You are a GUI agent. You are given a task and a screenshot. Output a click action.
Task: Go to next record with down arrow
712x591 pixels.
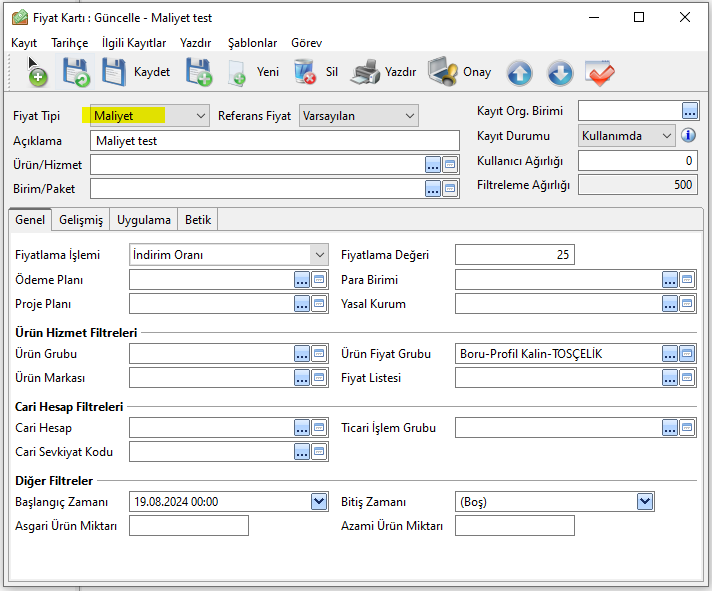(559, 73)
